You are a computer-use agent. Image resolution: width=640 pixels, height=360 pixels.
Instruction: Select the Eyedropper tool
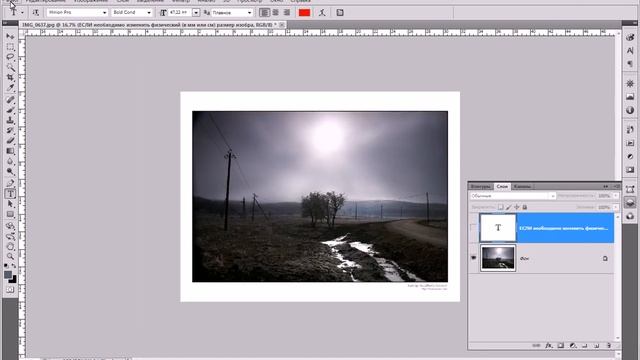10,88
